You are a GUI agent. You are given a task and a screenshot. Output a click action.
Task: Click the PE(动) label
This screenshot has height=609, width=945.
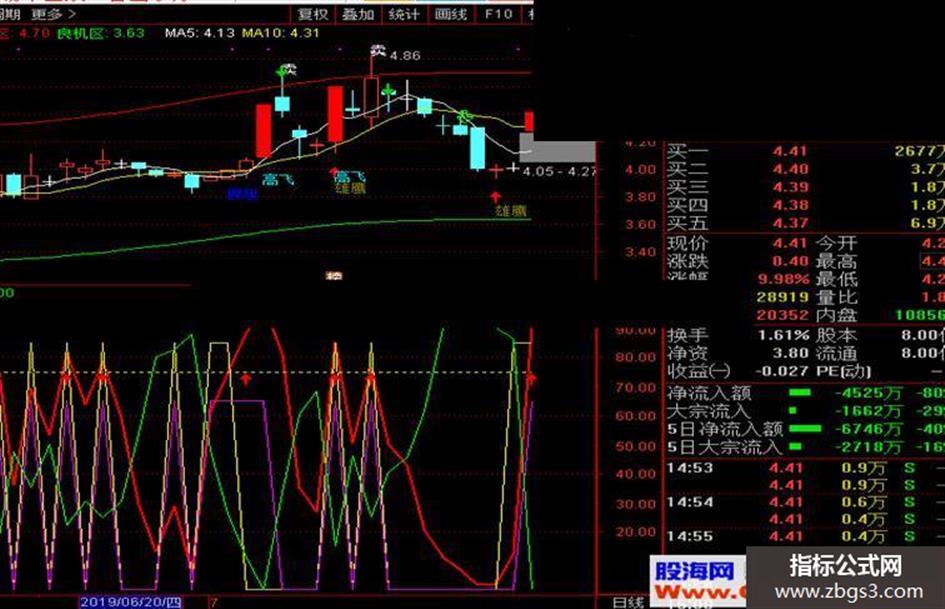[x=844, y=371]
